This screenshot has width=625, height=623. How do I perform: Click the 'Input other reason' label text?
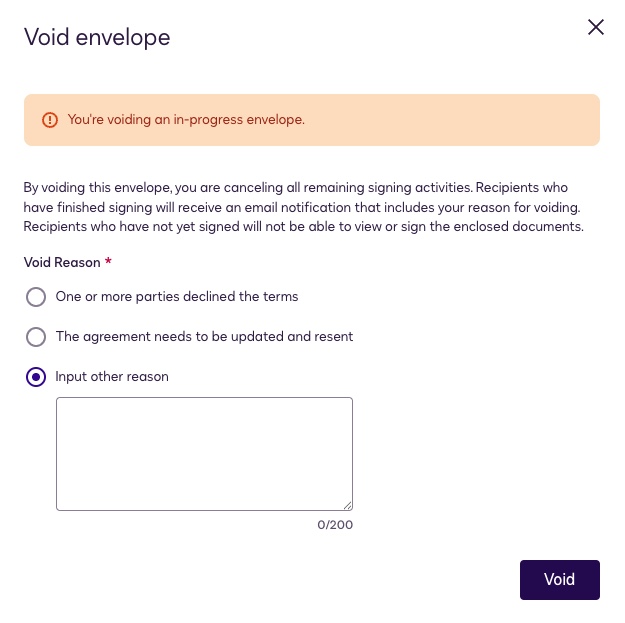[x=112, y=377]
